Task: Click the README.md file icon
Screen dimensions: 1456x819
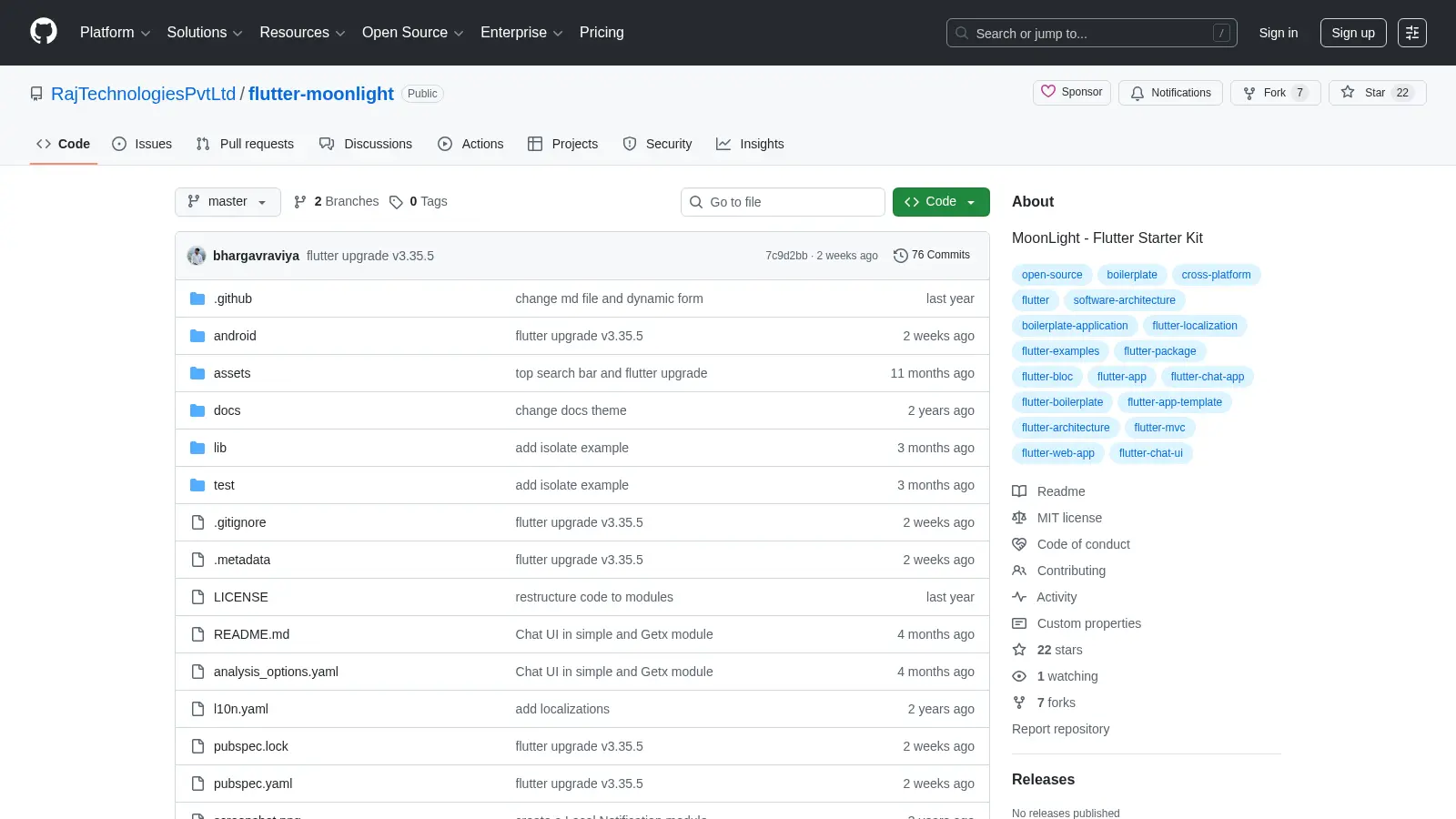Action: click(197, 634)
